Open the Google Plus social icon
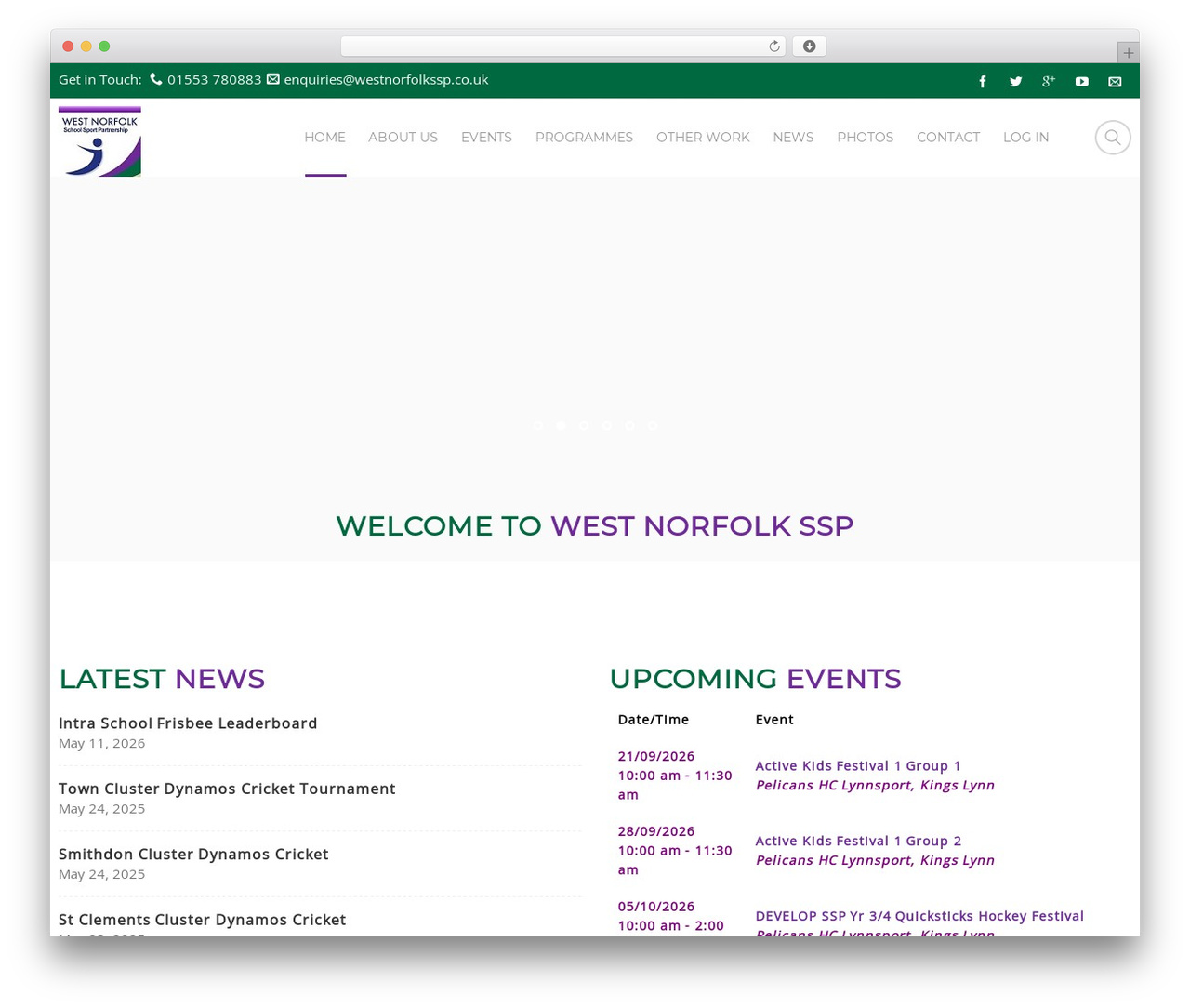1190x1008 pixels. pos(1049,82)
